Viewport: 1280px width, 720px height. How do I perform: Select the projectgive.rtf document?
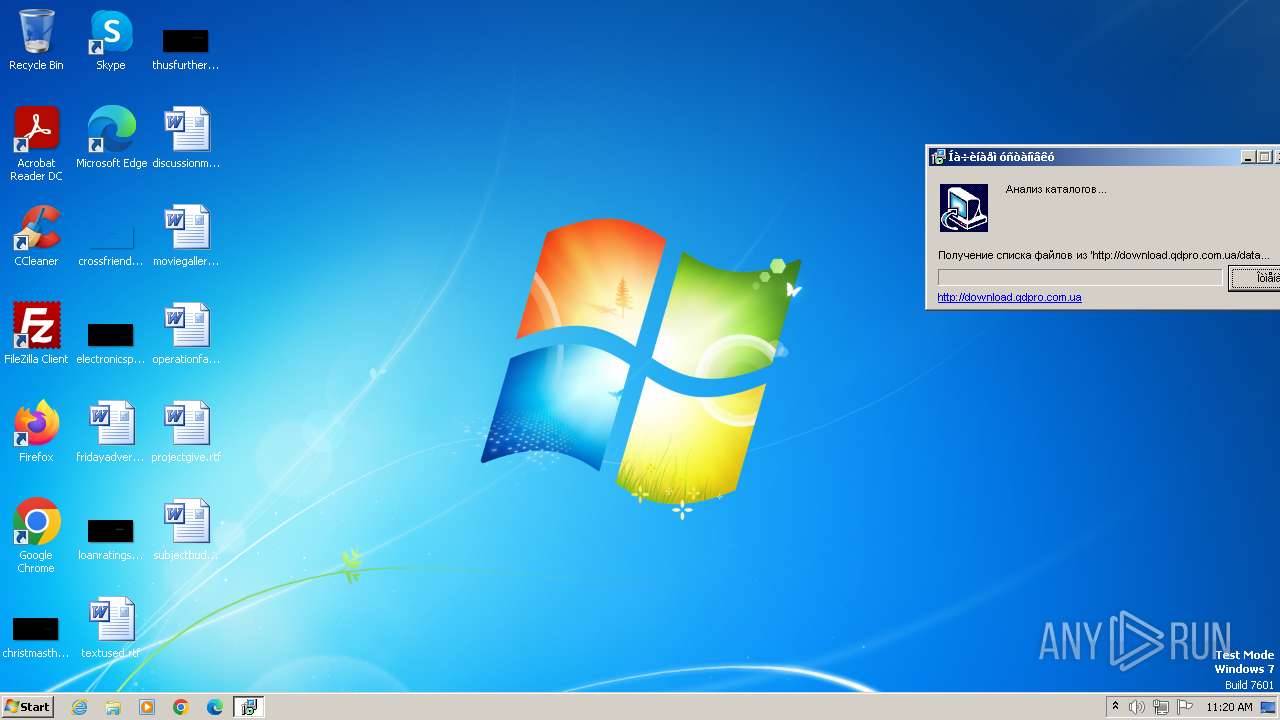[186, 432]
